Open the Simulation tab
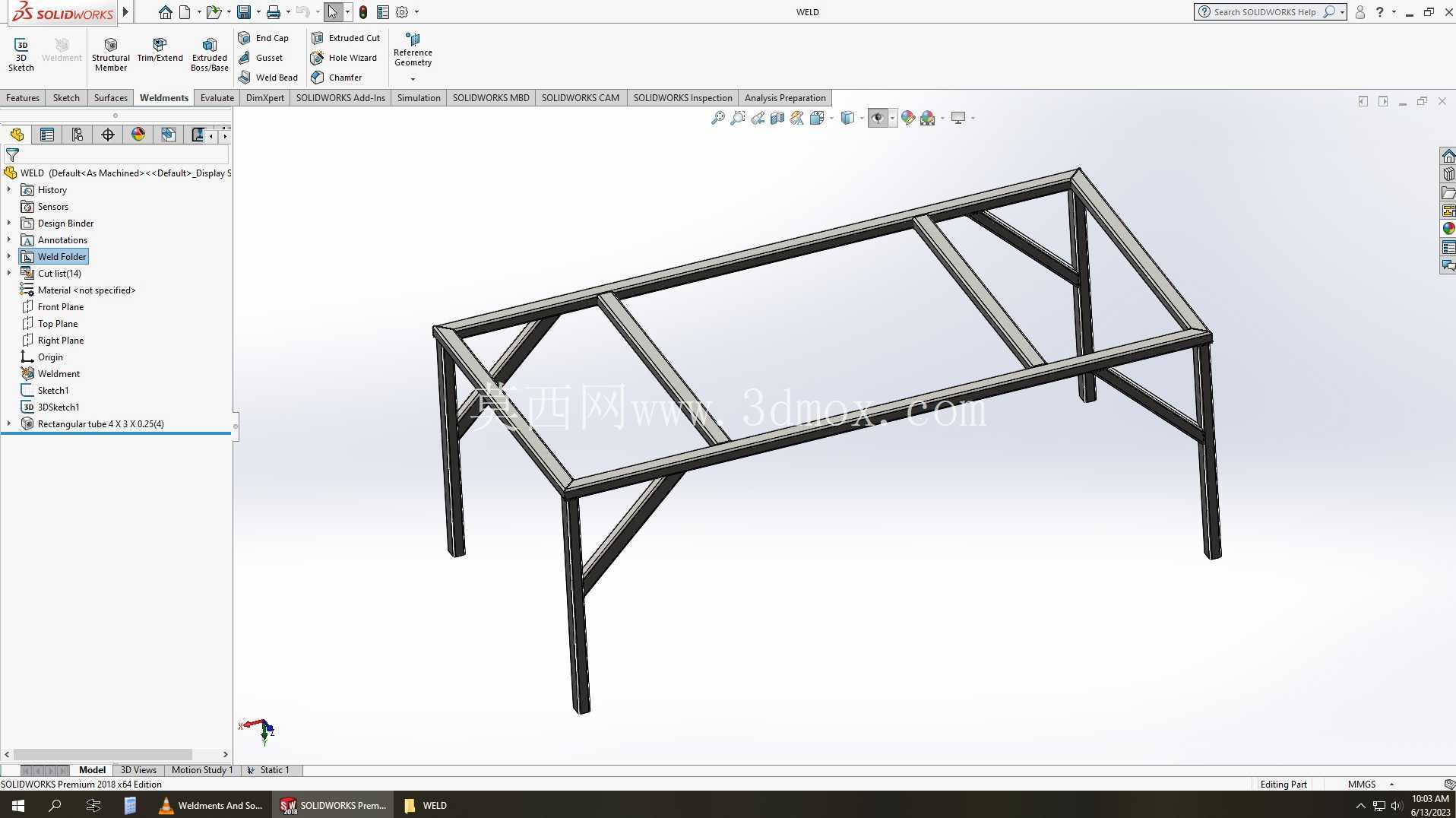The image size is (1456, 818). (x=419, y=98)
